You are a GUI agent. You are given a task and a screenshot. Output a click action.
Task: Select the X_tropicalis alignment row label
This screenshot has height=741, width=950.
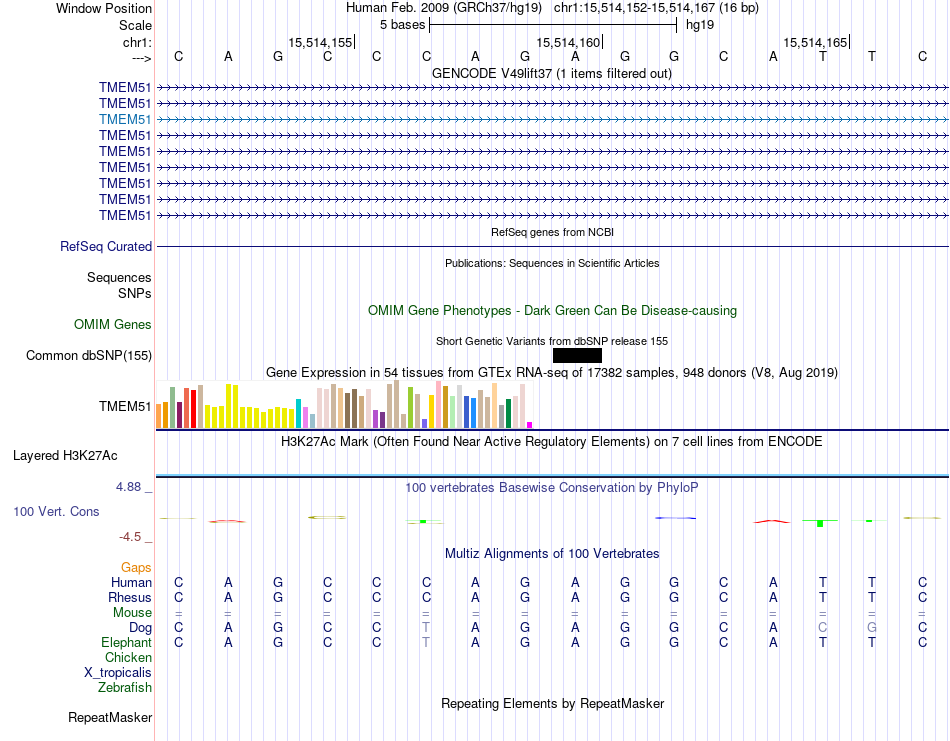click(x=118, y=673)
